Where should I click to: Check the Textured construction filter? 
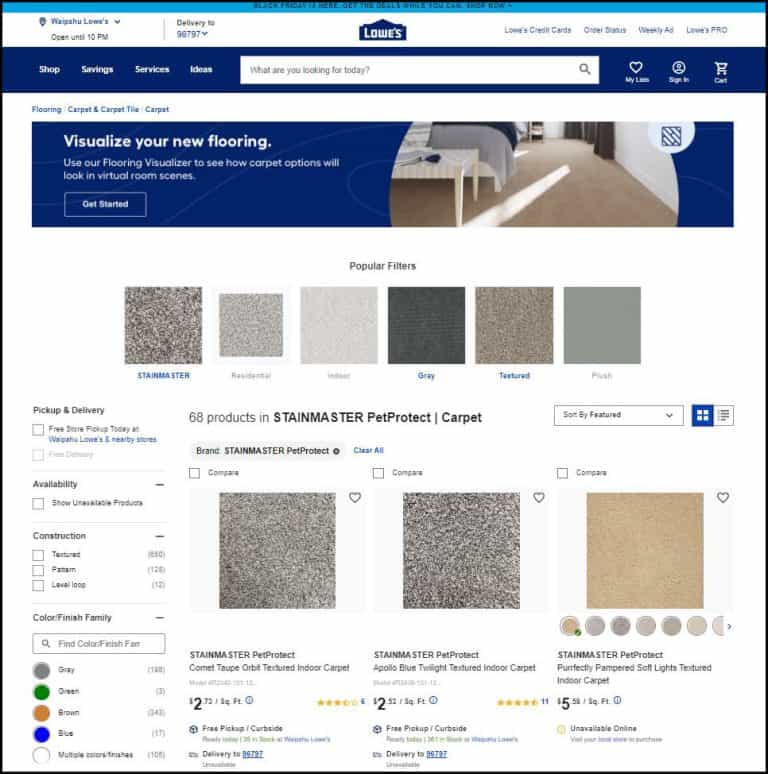pos(38,555)
